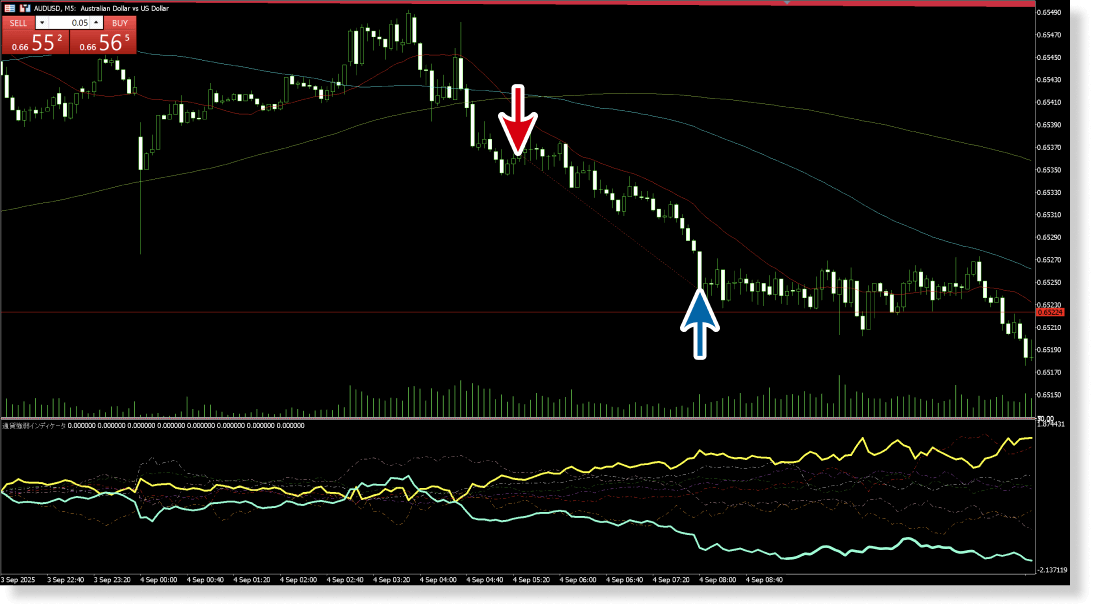The image size is (1100, 604).
Task: Click the blue up arrow marker
Action: point(700,322)
